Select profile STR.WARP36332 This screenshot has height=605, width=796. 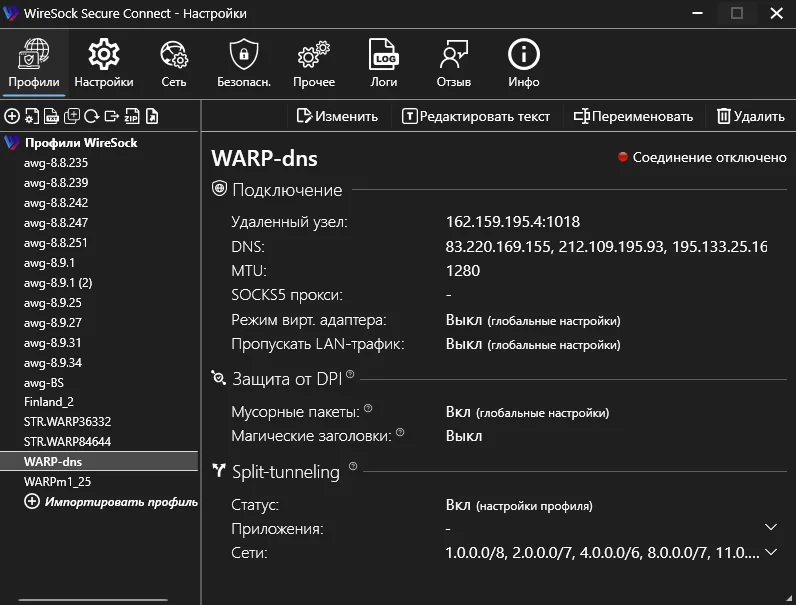coord(67,422)
